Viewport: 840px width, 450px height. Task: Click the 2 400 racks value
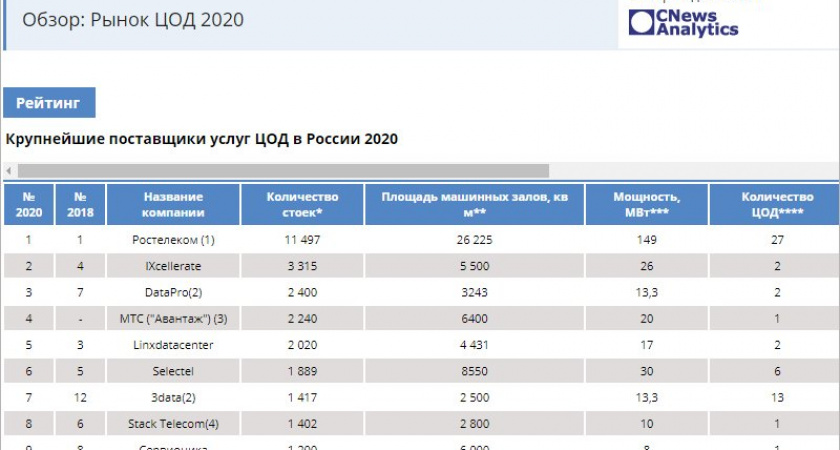[303, 292]
